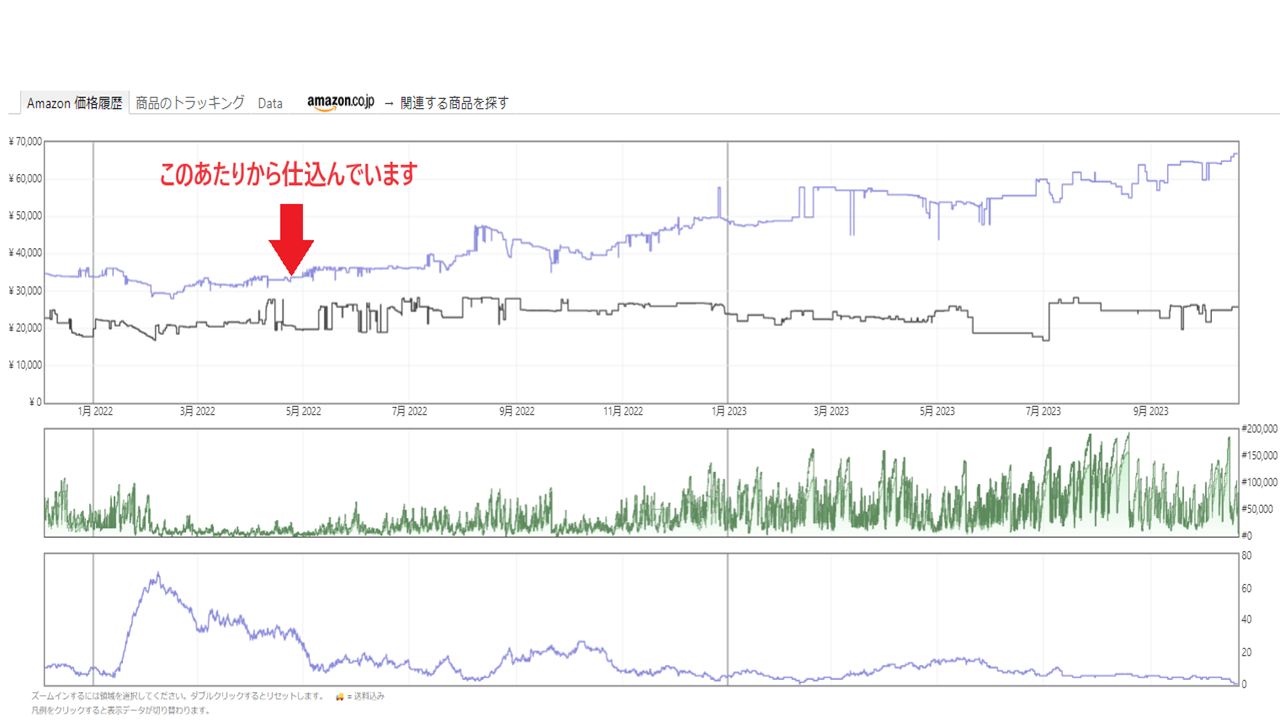Viewport: 1280px width, 720px height.
Task: Click the 1月 2022 date label
Action: click(x=93, y=411)
